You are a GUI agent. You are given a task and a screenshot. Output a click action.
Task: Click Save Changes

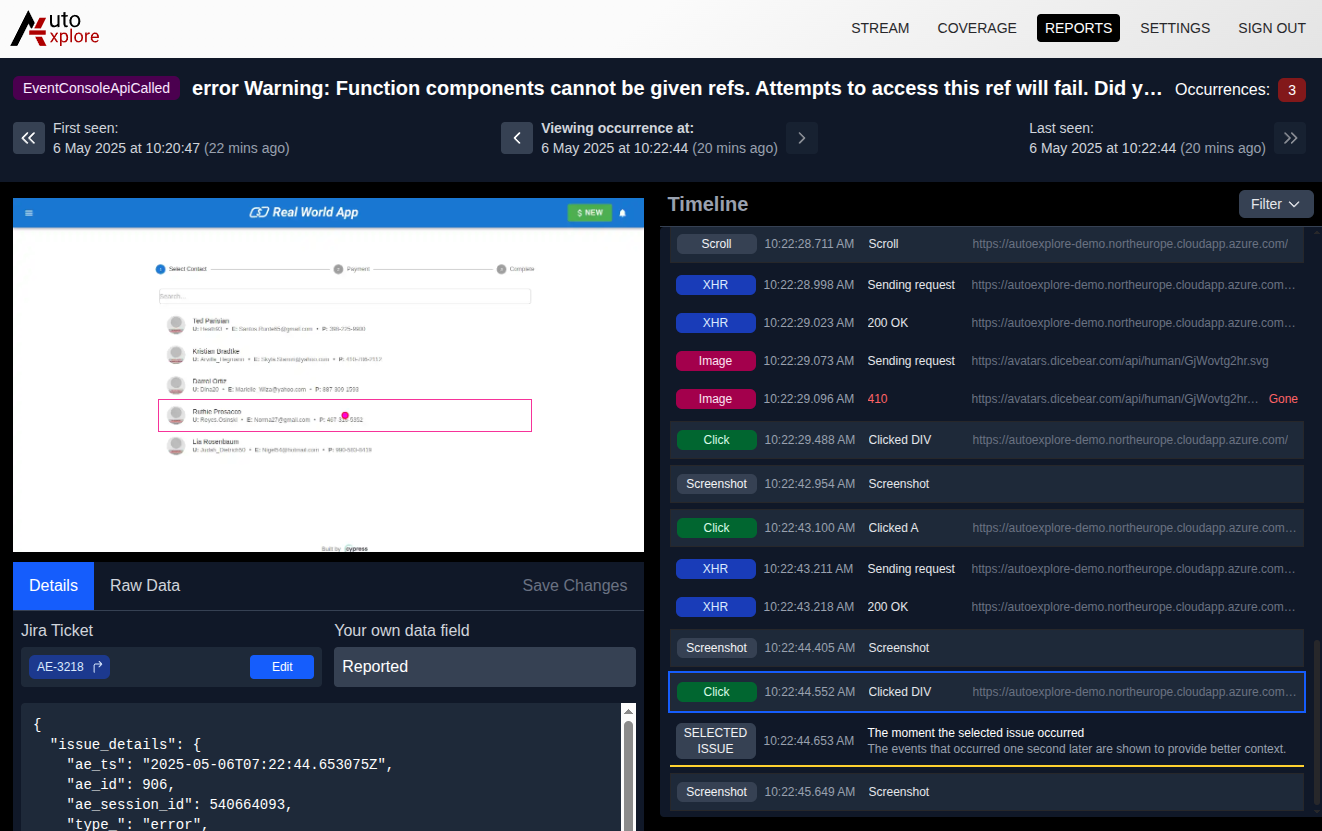click(575, 586)
